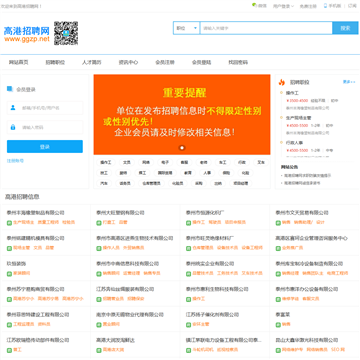Click green icon under 南京中原无锡物业代理有限公司
Image resolution: width=360 pixels, height=360 pixels.
[x=99, y=324]
